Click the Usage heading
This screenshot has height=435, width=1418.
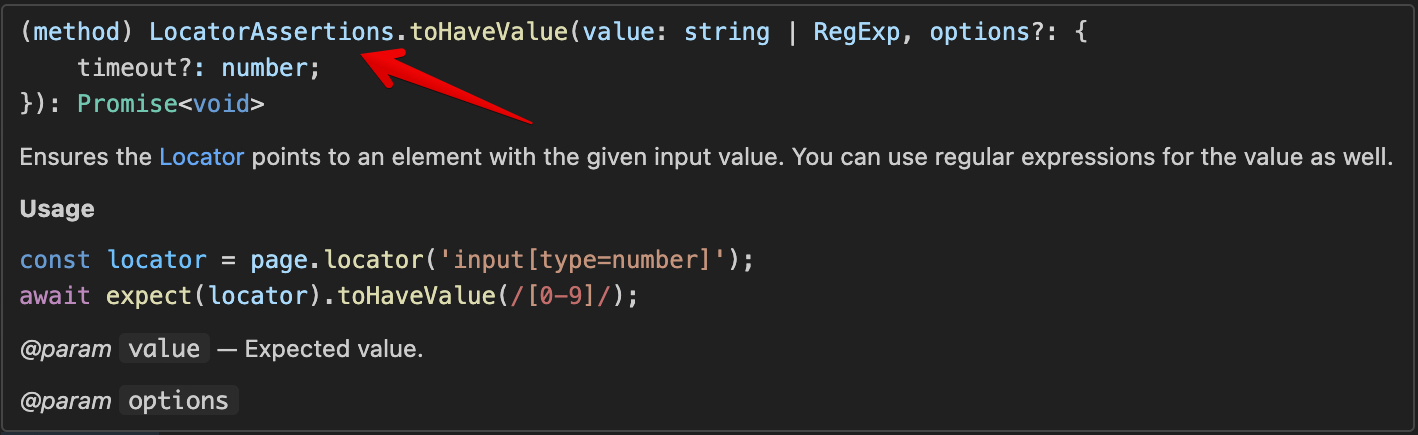tap(57, 209)
